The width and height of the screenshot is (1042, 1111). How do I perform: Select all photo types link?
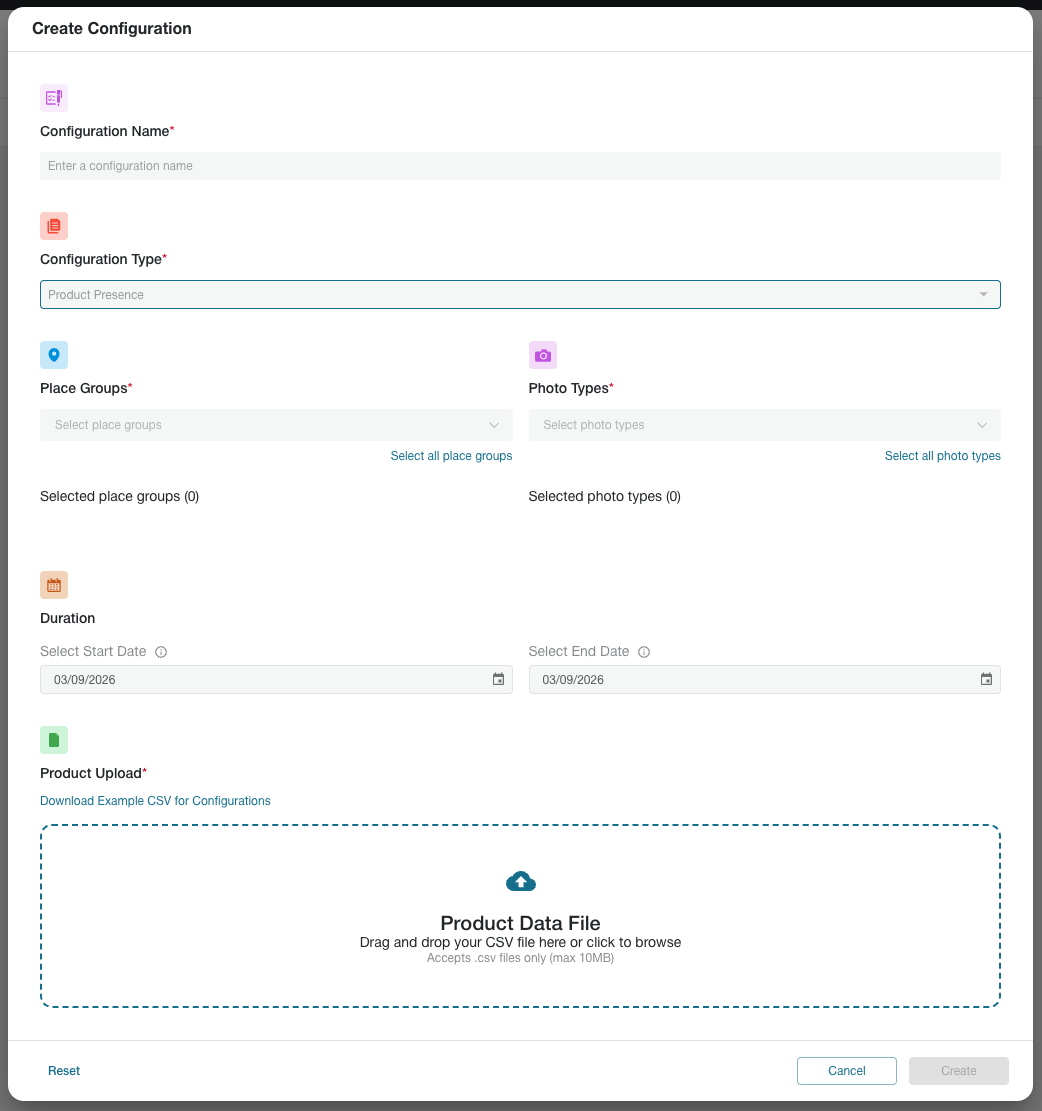(x=942, y=456)
